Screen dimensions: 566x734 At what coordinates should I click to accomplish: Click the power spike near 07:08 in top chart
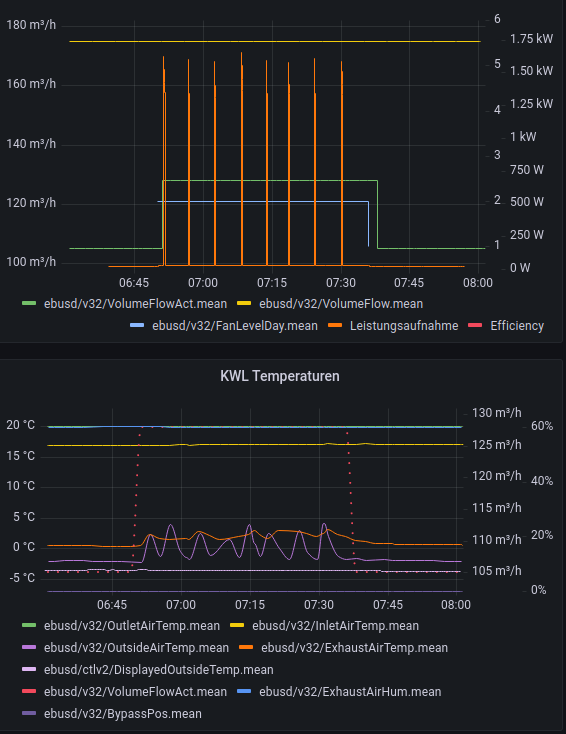242,159
